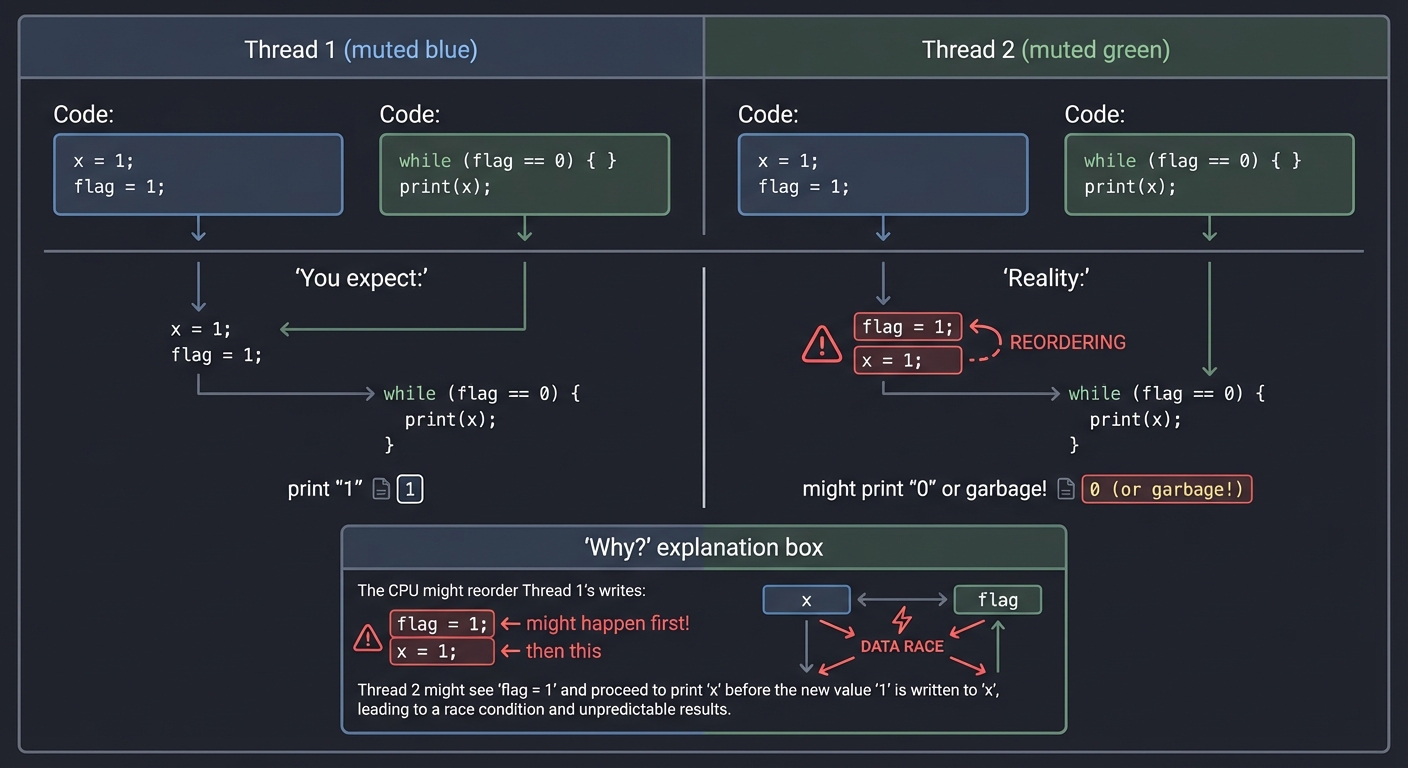Click the boxed "1" output value
This screenshot has height=768, width=1408.
[x=410, y=488]
